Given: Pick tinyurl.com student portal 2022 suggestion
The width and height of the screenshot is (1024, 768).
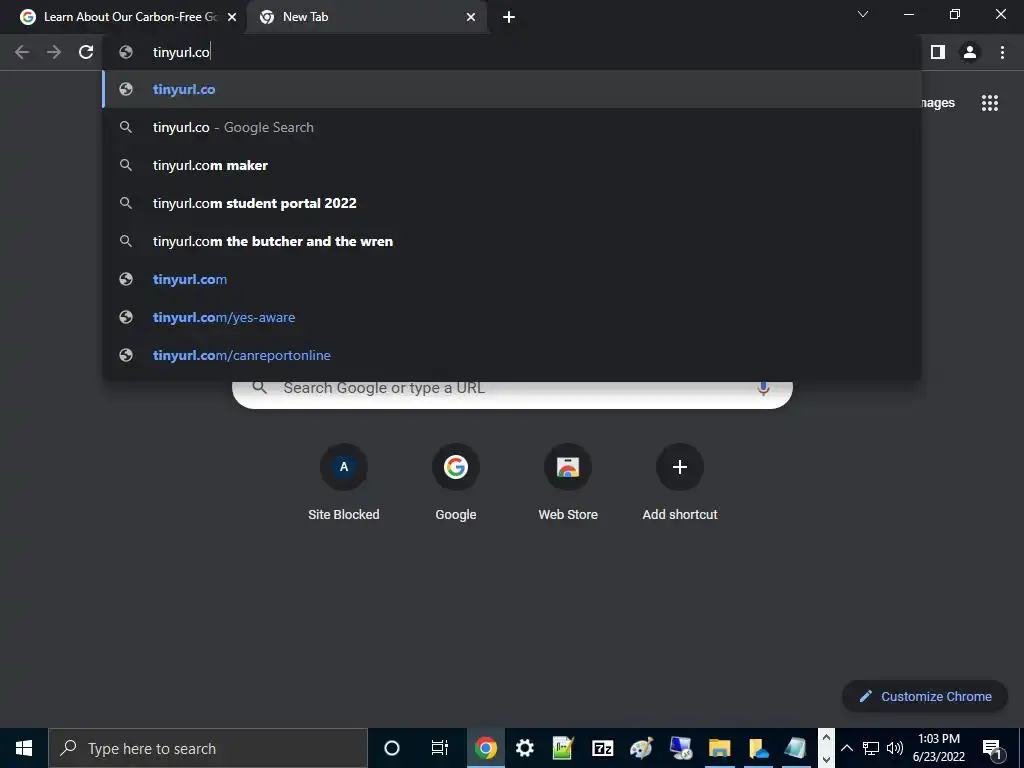Looking at the screenshot, I should [x=512, y=203].
